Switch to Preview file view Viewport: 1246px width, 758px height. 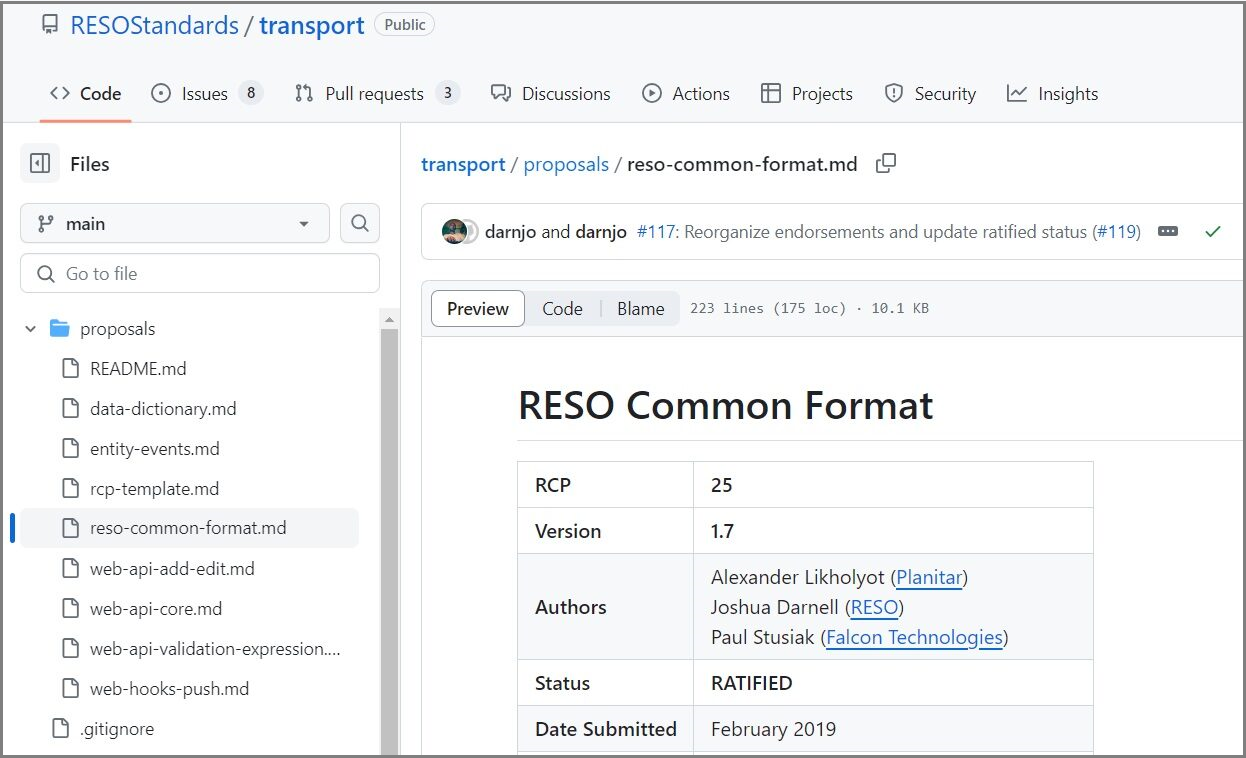pyautogui.click(x=477, y=309)
